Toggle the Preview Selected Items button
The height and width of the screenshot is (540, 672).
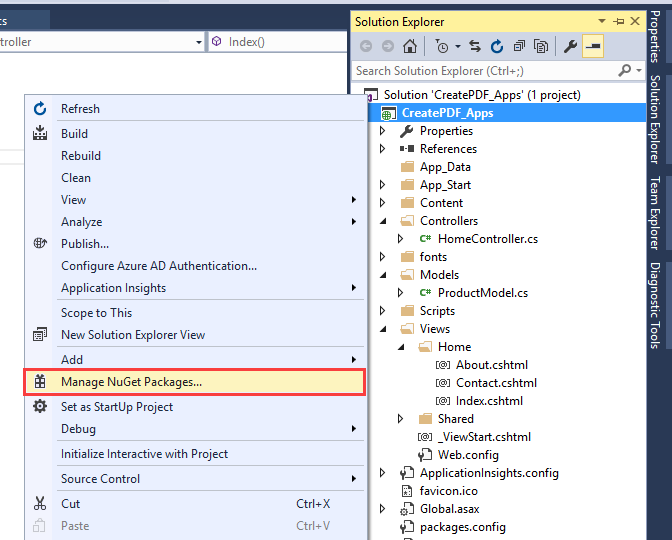(593, 46)
